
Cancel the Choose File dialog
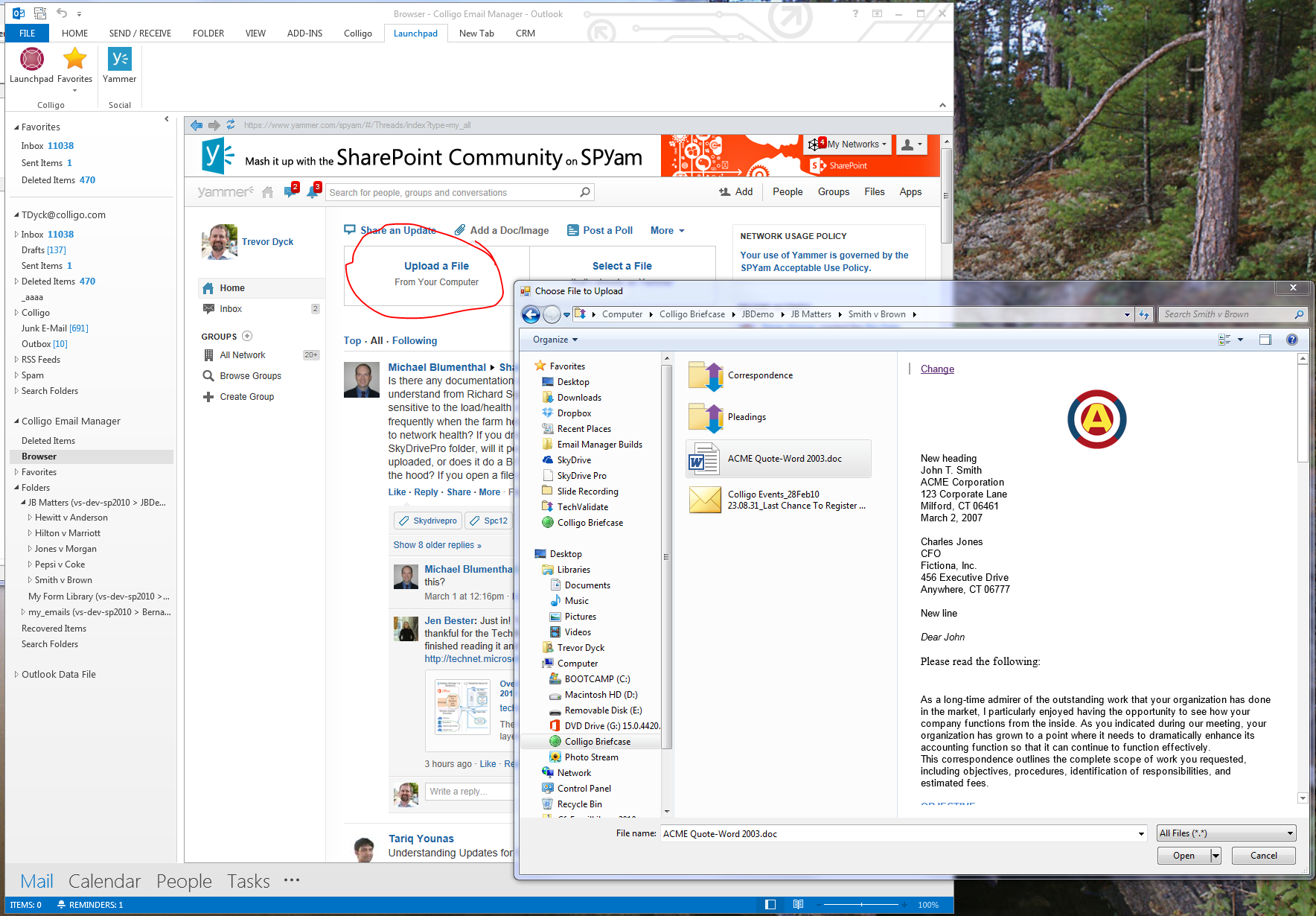1263,856
